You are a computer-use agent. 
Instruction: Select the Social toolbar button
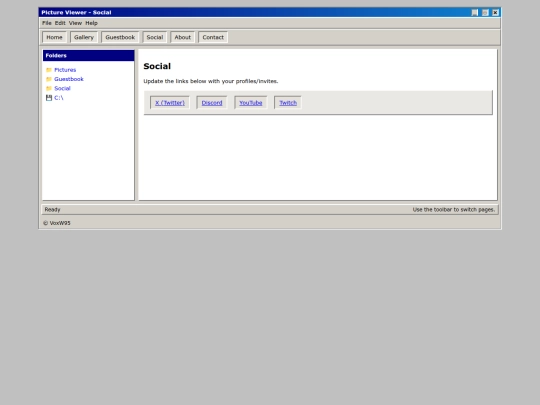(155, 37)
